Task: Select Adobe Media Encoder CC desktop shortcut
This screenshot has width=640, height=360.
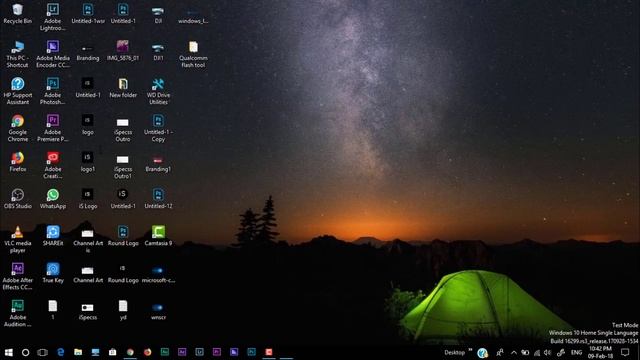Action: [53, 54]
